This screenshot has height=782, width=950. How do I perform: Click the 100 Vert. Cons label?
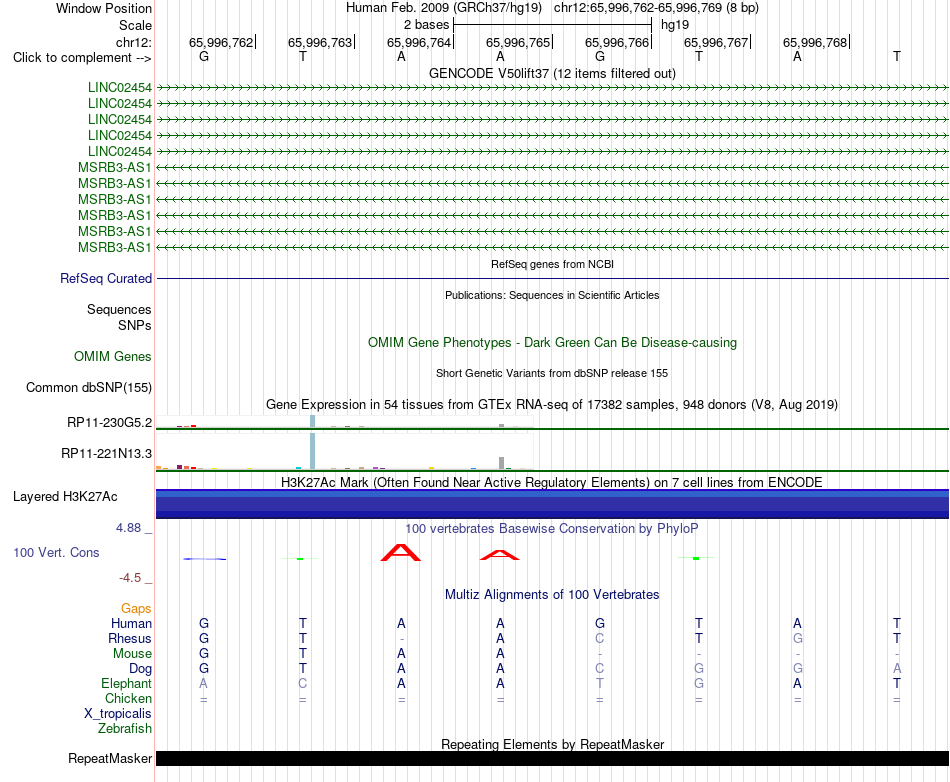click(56, 552)
